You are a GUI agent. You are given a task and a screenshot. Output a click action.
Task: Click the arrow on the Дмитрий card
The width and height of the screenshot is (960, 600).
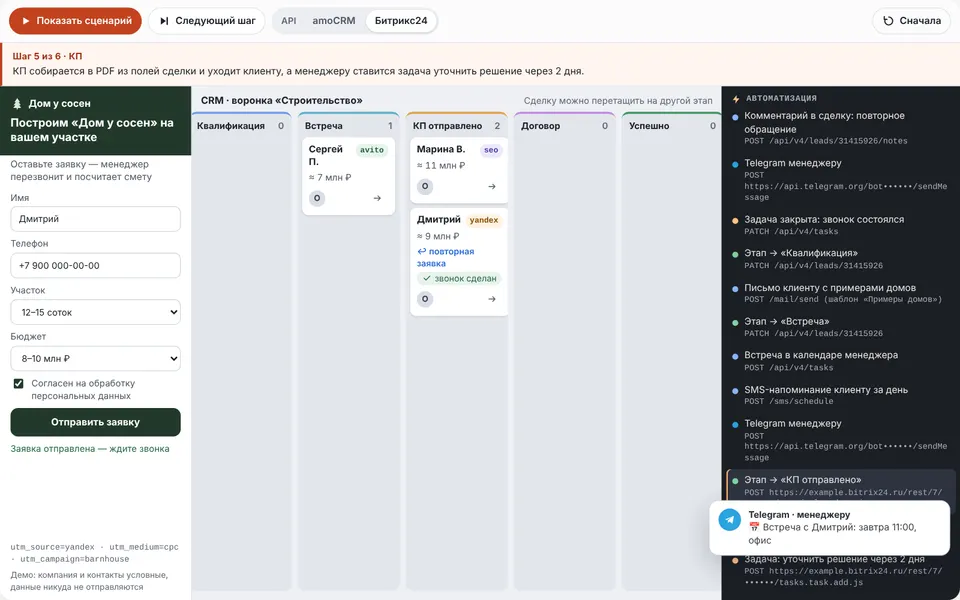tap(492, 299)
